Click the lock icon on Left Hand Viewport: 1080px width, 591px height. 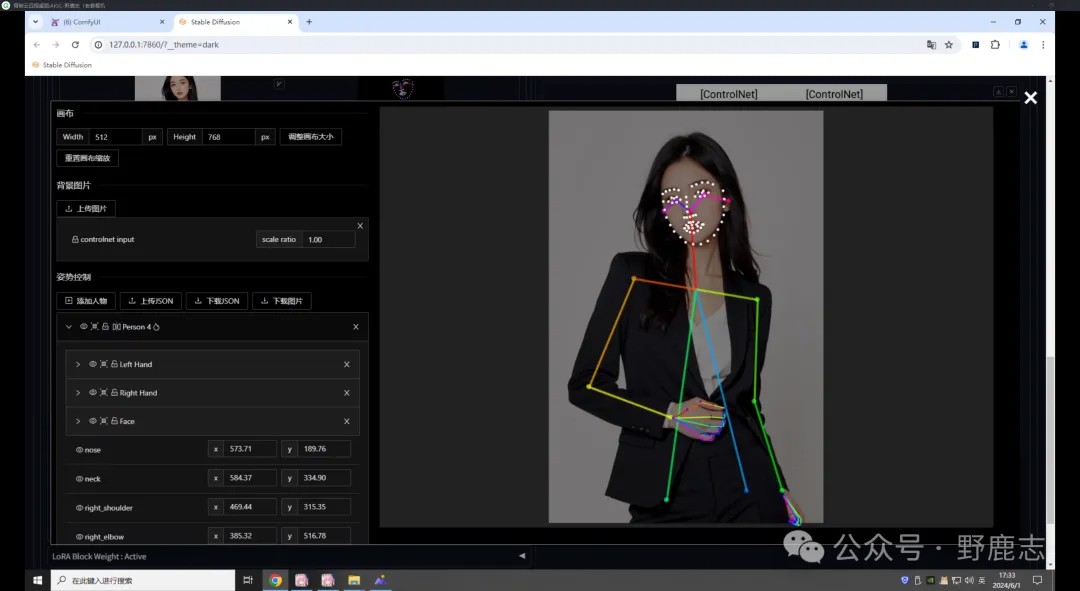coord(114,364)
